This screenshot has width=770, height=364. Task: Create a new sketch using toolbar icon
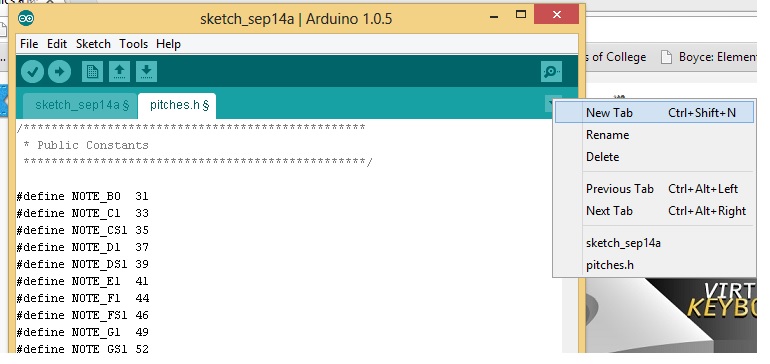(x=92, y=72)
